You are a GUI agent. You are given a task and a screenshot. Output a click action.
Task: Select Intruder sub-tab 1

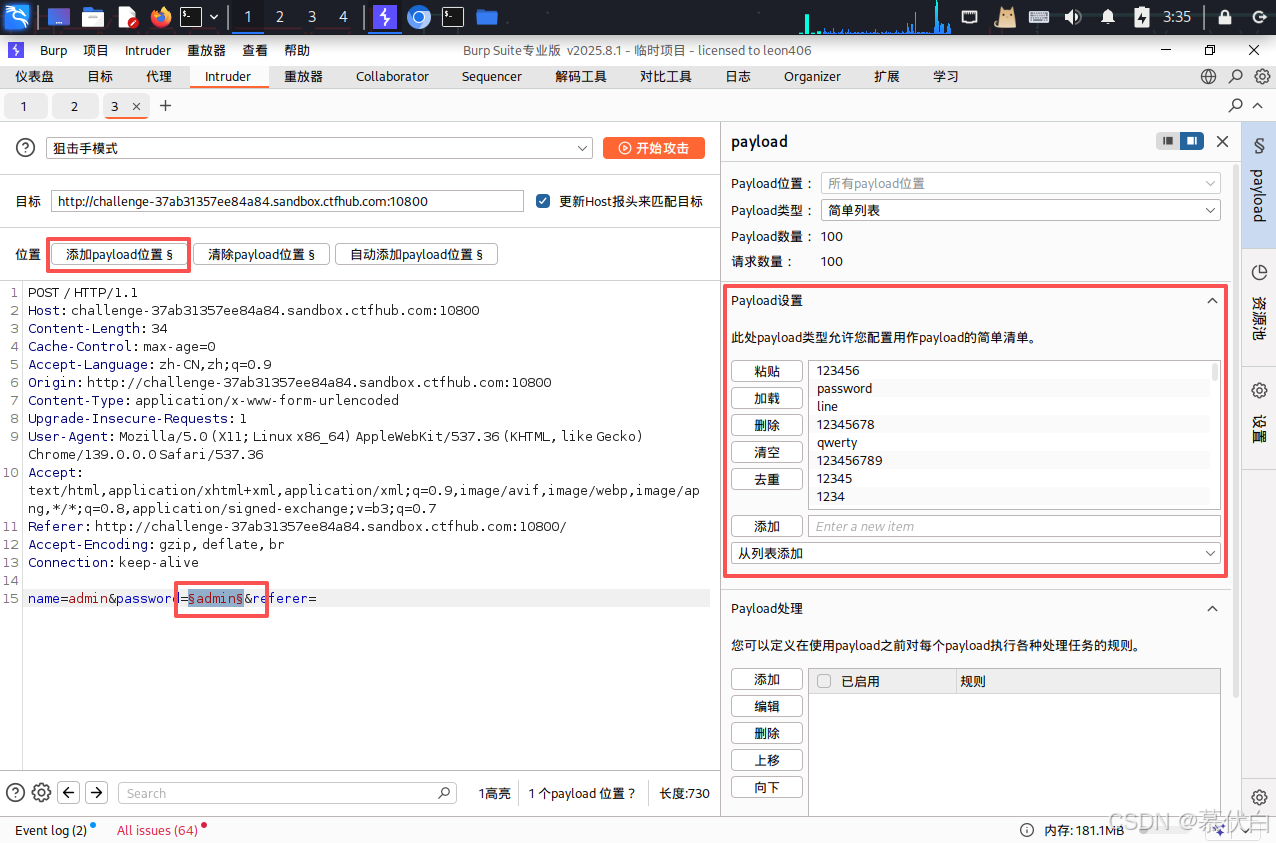(x=24, y=106)
